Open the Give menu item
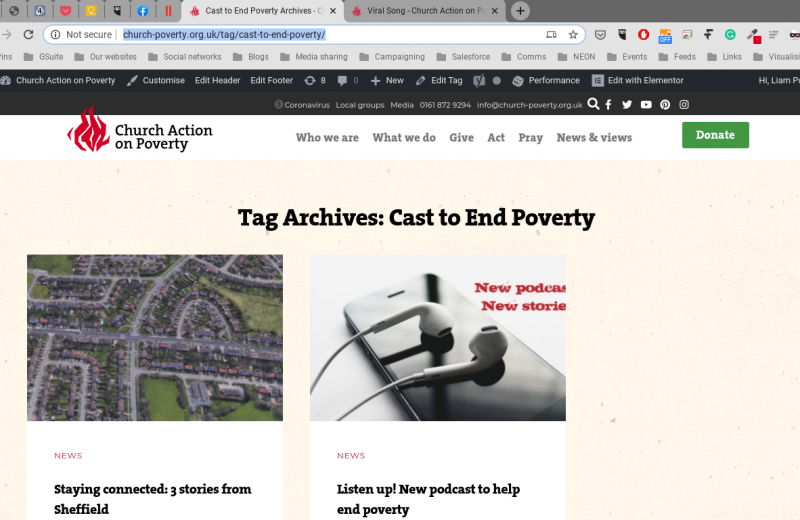 (461, 137)
